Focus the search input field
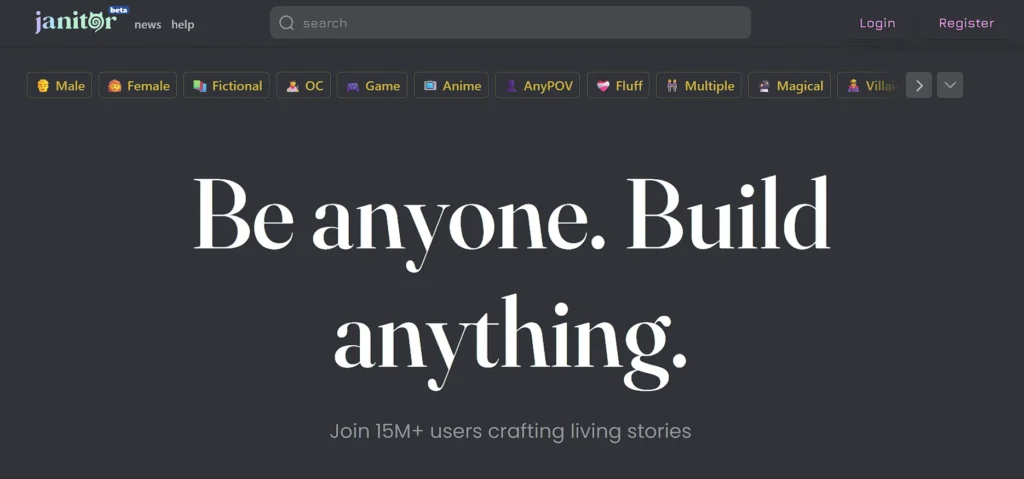 (510, 23)
